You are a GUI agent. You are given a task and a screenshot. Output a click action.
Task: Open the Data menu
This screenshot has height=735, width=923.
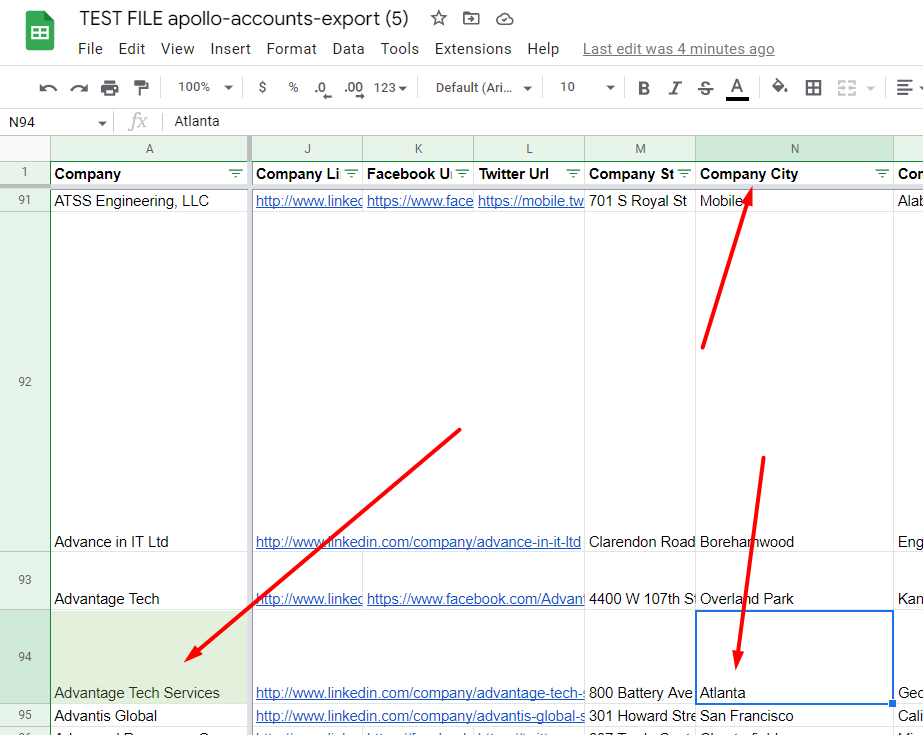348,48
